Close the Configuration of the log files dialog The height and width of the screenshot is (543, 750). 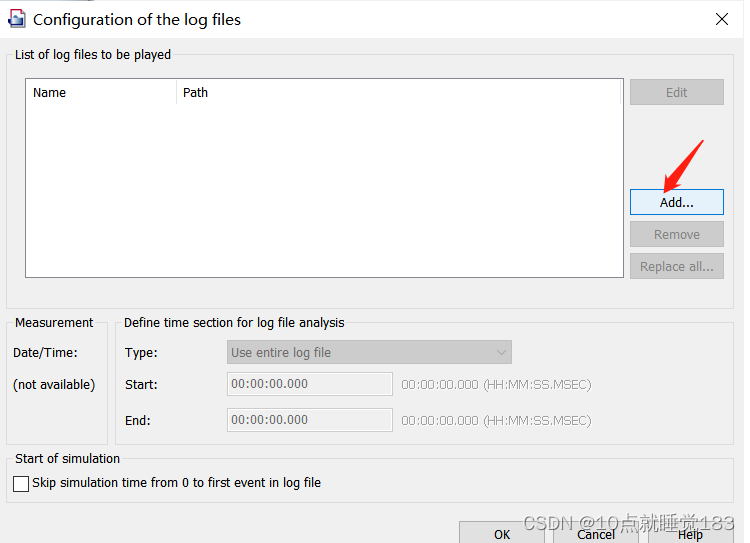coord(722,19)
